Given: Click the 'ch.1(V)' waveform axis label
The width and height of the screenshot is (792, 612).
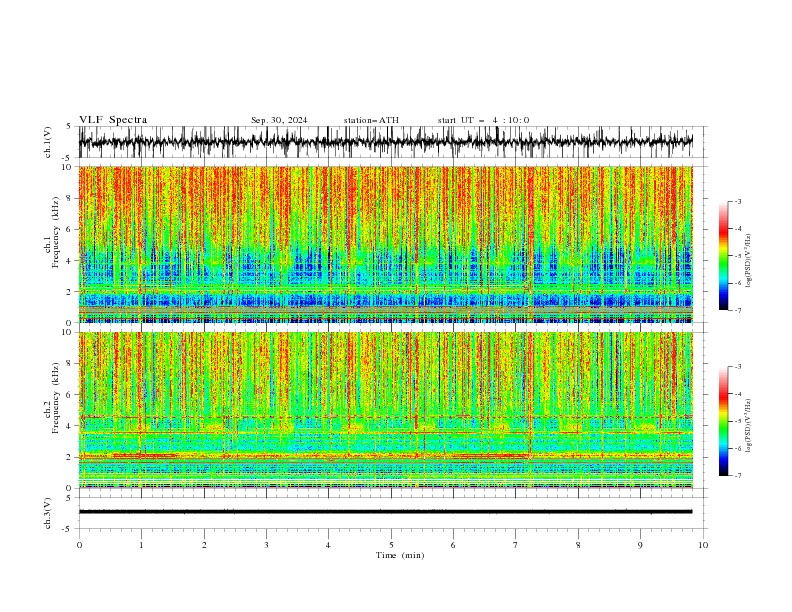Looking at the screenshot, I should point(48,142).
